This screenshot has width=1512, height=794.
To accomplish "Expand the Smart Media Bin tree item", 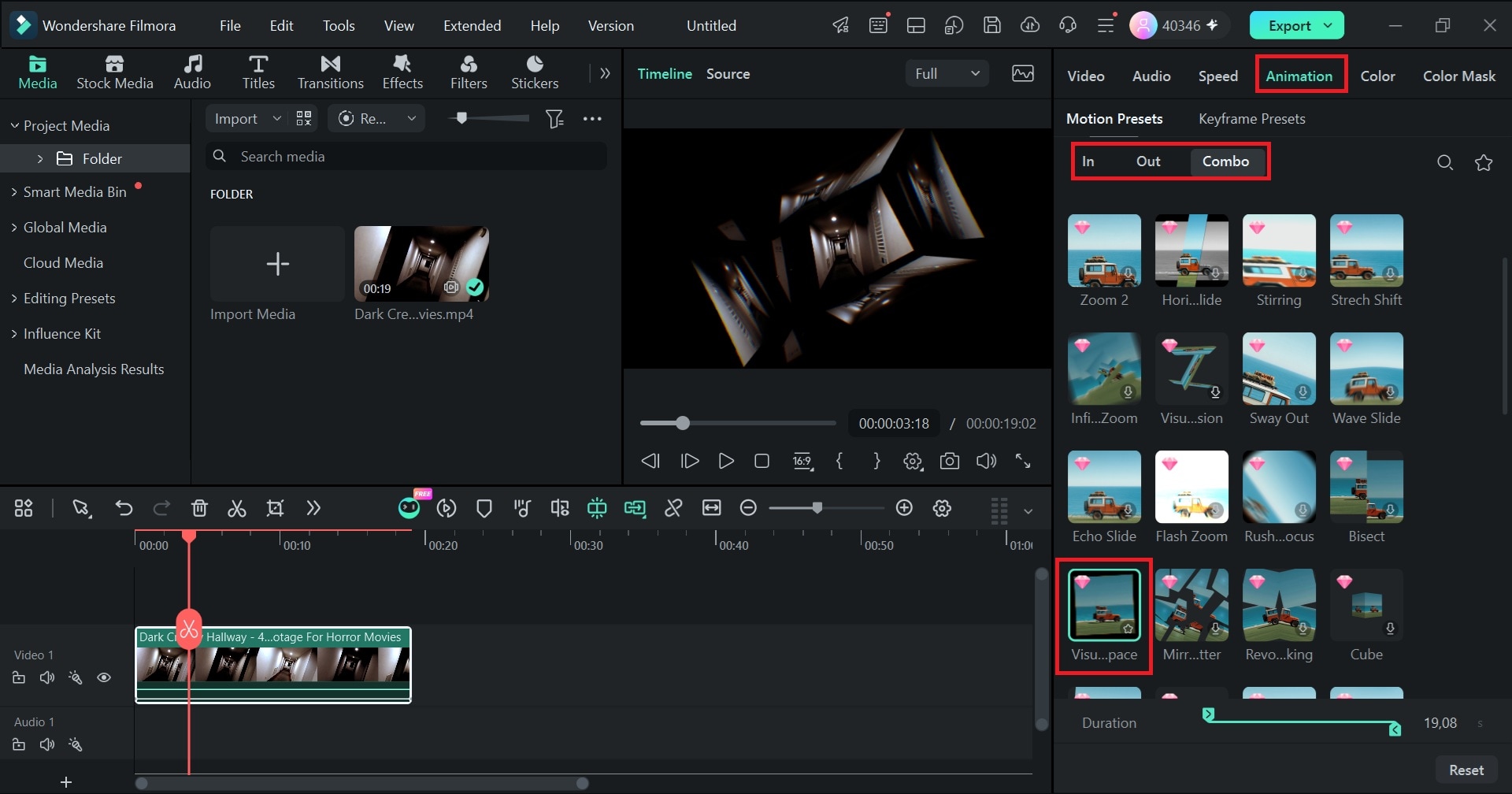I will (14, 192).
